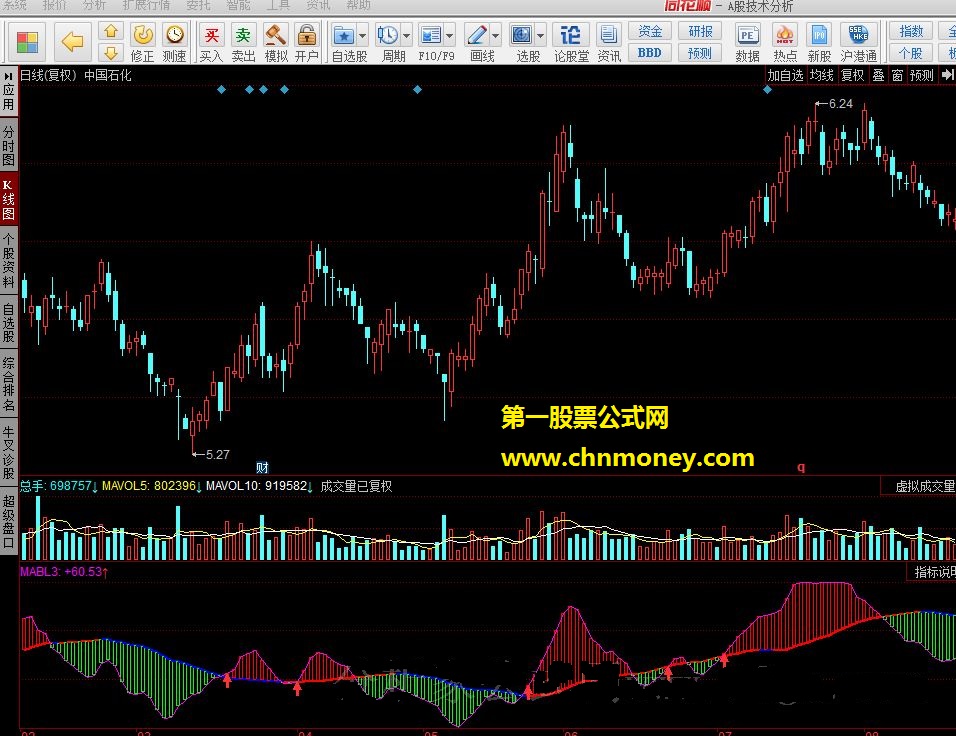This screenshot has height=736, width=956.
Task: Open the 自选股 toolbar folder icon
Action: click(x=344, y=35)
